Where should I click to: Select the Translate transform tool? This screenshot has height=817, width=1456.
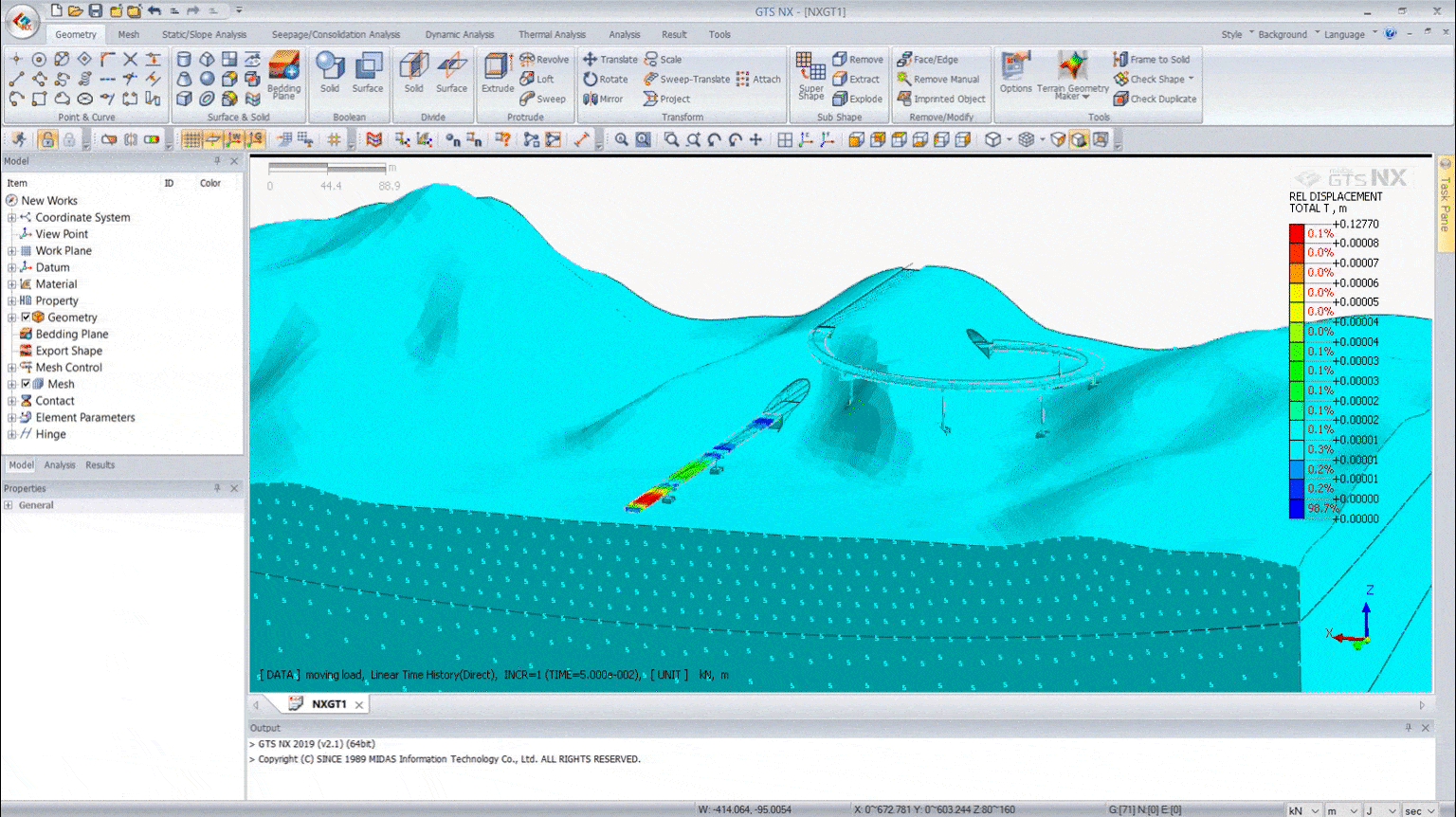[x=610, y=59]
